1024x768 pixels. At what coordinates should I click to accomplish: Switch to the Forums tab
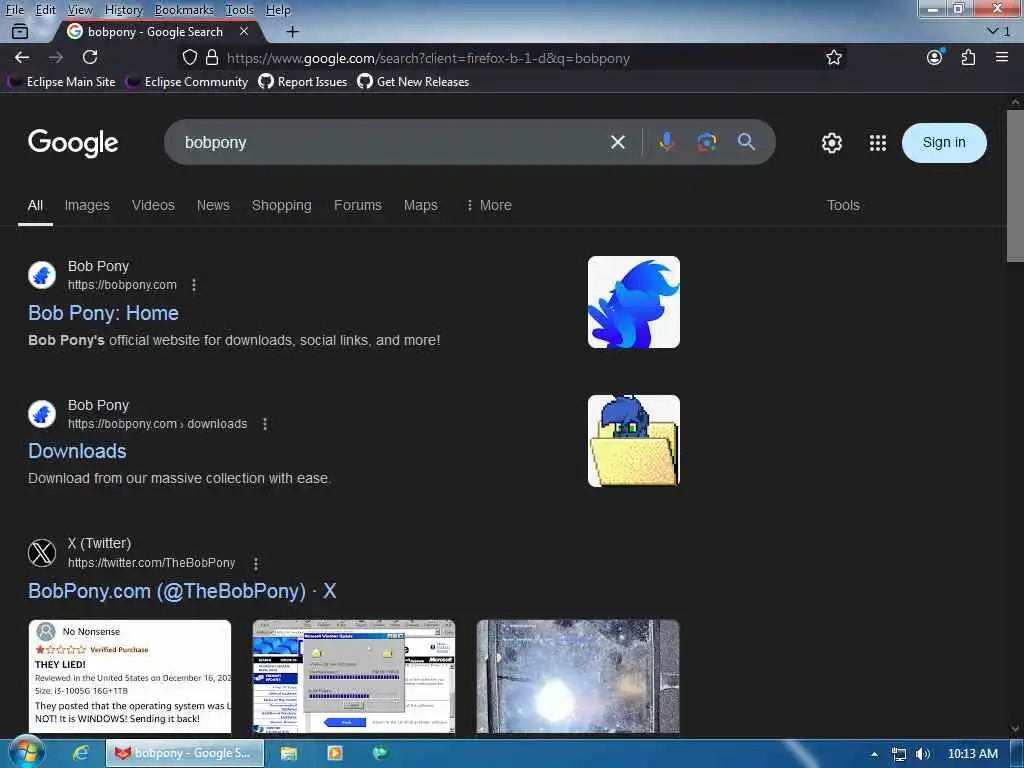coord(358,205)
